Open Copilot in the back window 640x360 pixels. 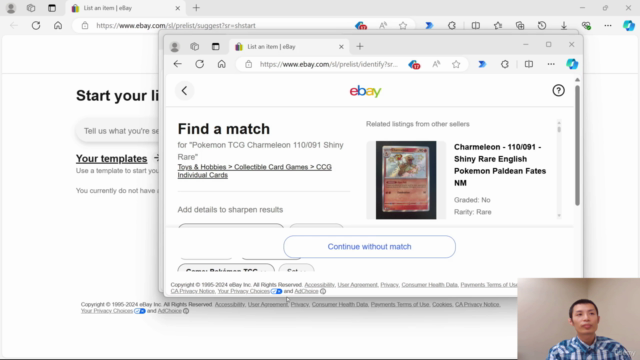[629, 25]
